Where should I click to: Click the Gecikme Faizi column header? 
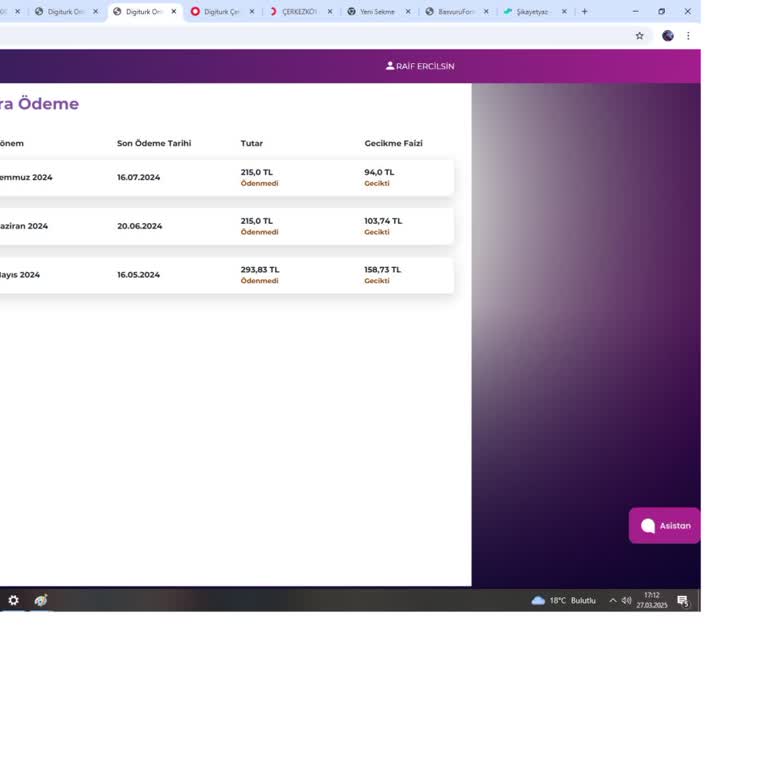[393, 143]
